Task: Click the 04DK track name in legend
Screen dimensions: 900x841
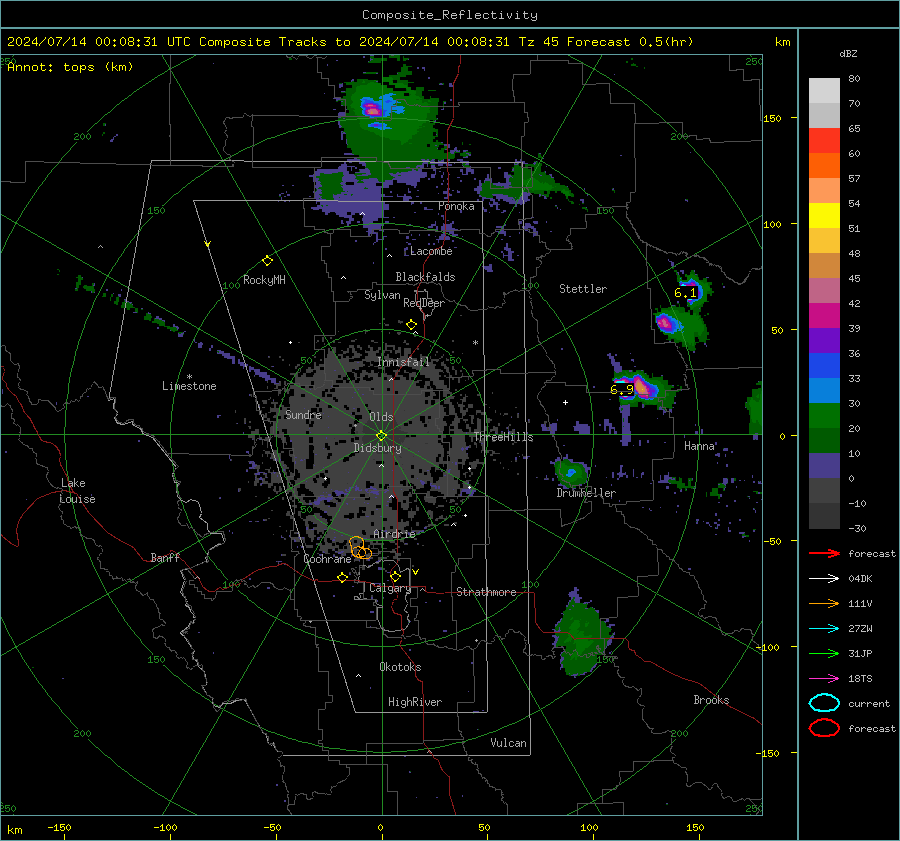Action: point(860,579)
